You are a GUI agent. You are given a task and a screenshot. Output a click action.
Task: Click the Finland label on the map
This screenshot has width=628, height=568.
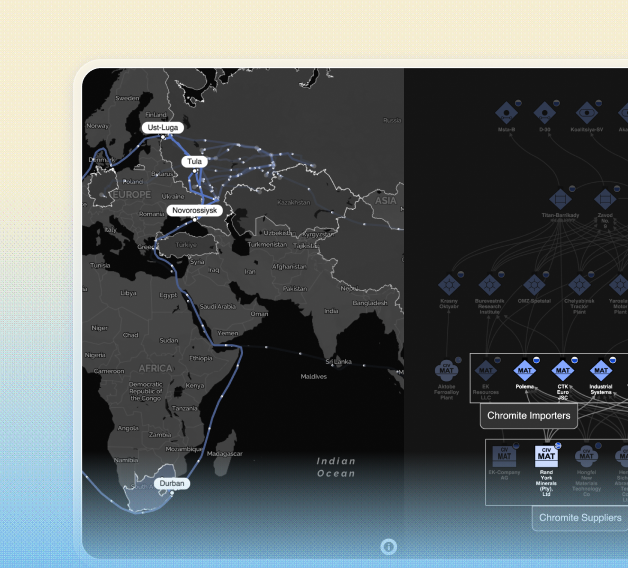(x=156, y=115)
